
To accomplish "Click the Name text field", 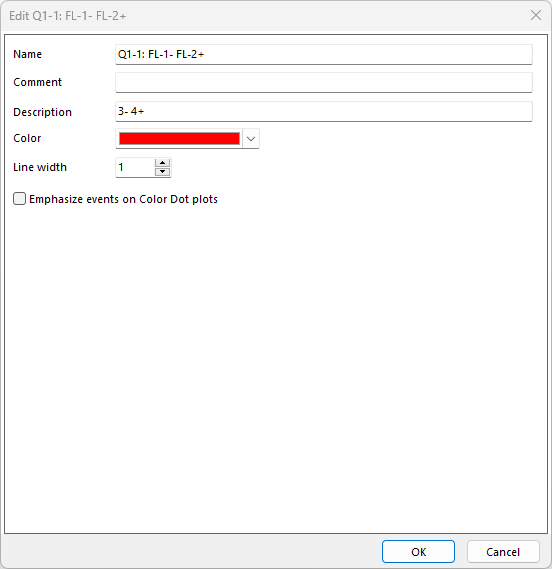I will [324, 54].
